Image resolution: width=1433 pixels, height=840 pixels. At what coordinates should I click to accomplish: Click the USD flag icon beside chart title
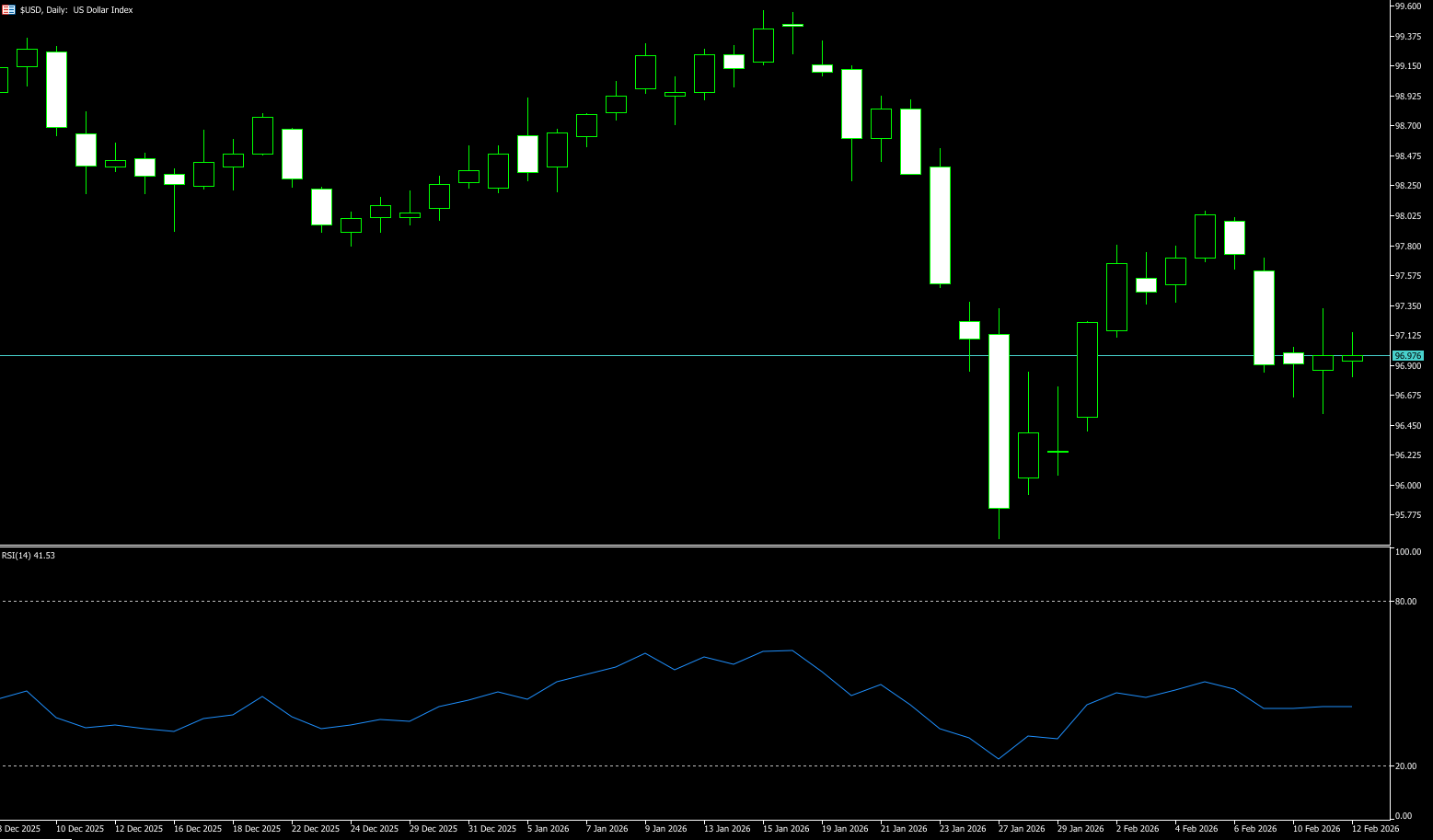click(8, 10)
